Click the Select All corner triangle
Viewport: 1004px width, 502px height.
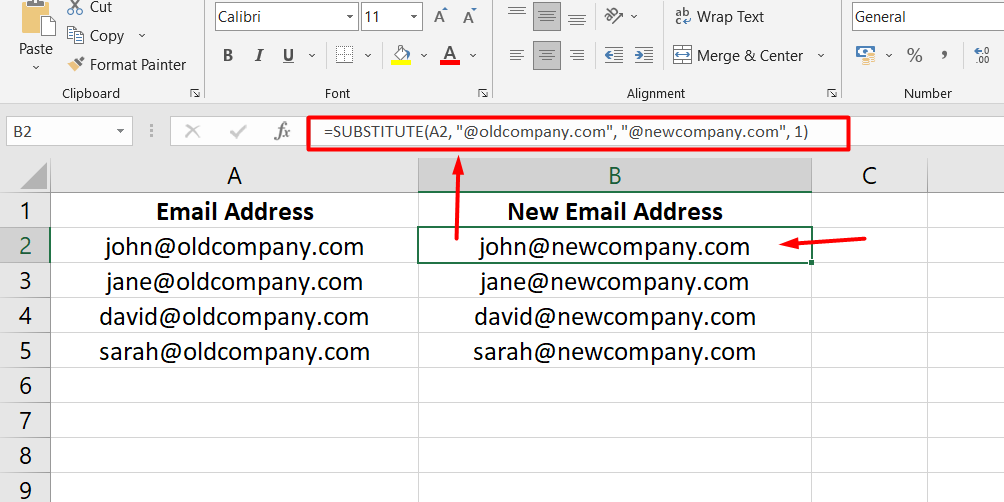click(x=33, y=175)
